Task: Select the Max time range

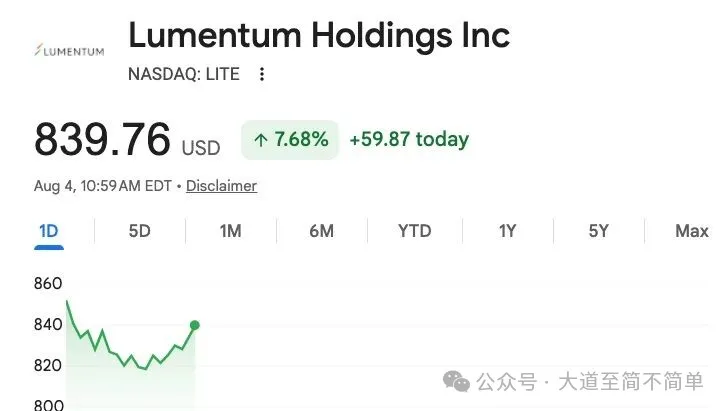Action: point(692,231)
